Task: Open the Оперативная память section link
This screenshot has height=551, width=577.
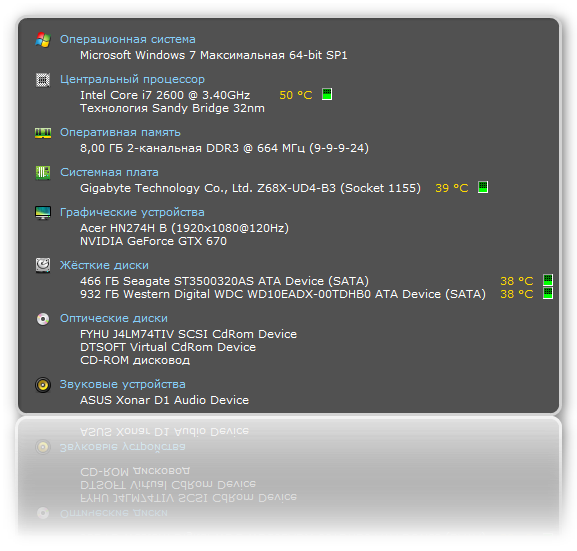Action: [120, 133]
